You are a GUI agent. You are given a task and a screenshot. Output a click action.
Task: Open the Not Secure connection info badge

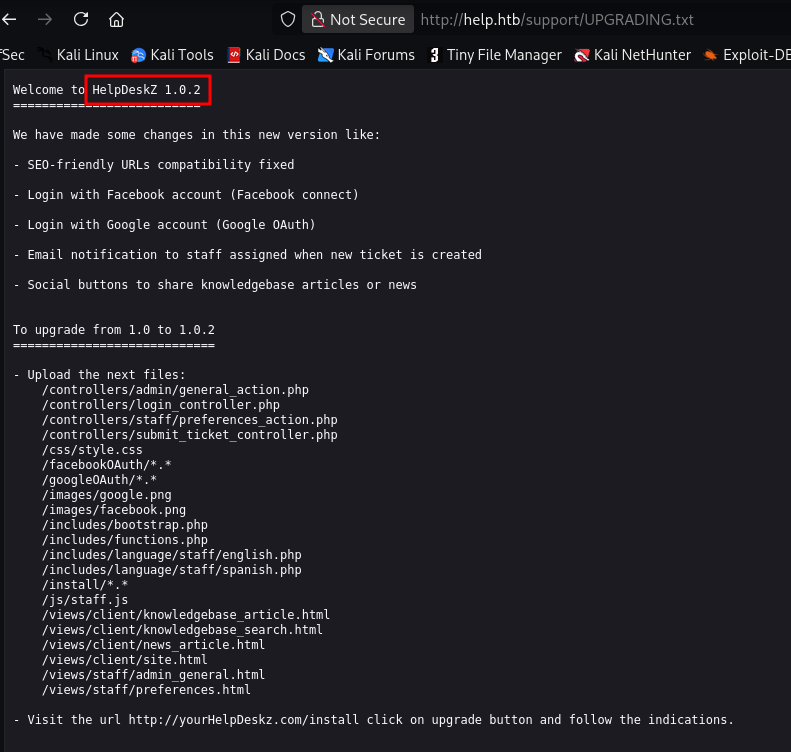tap(358, 20)
